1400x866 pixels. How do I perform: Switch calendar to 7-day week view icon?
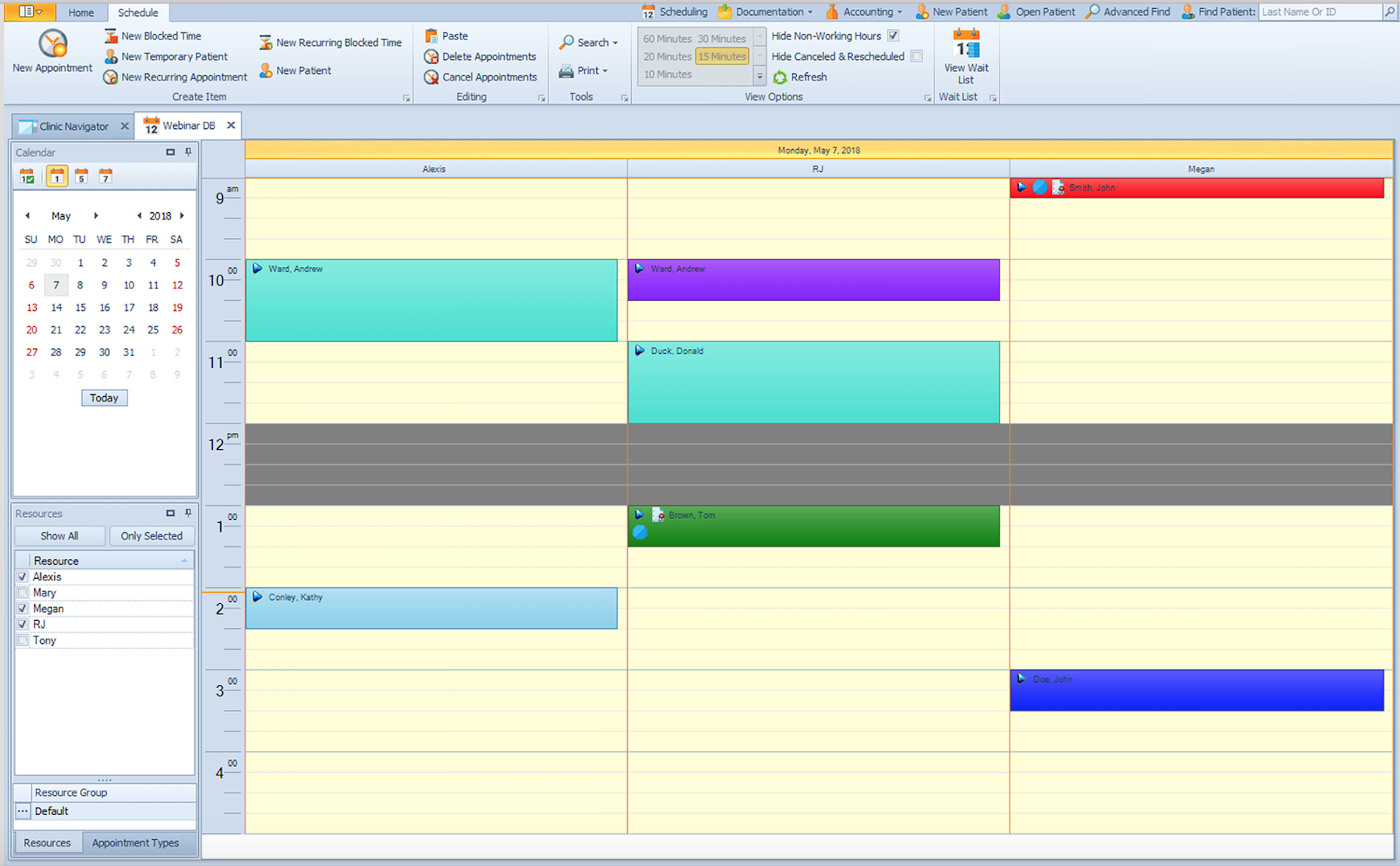point(105,176)
